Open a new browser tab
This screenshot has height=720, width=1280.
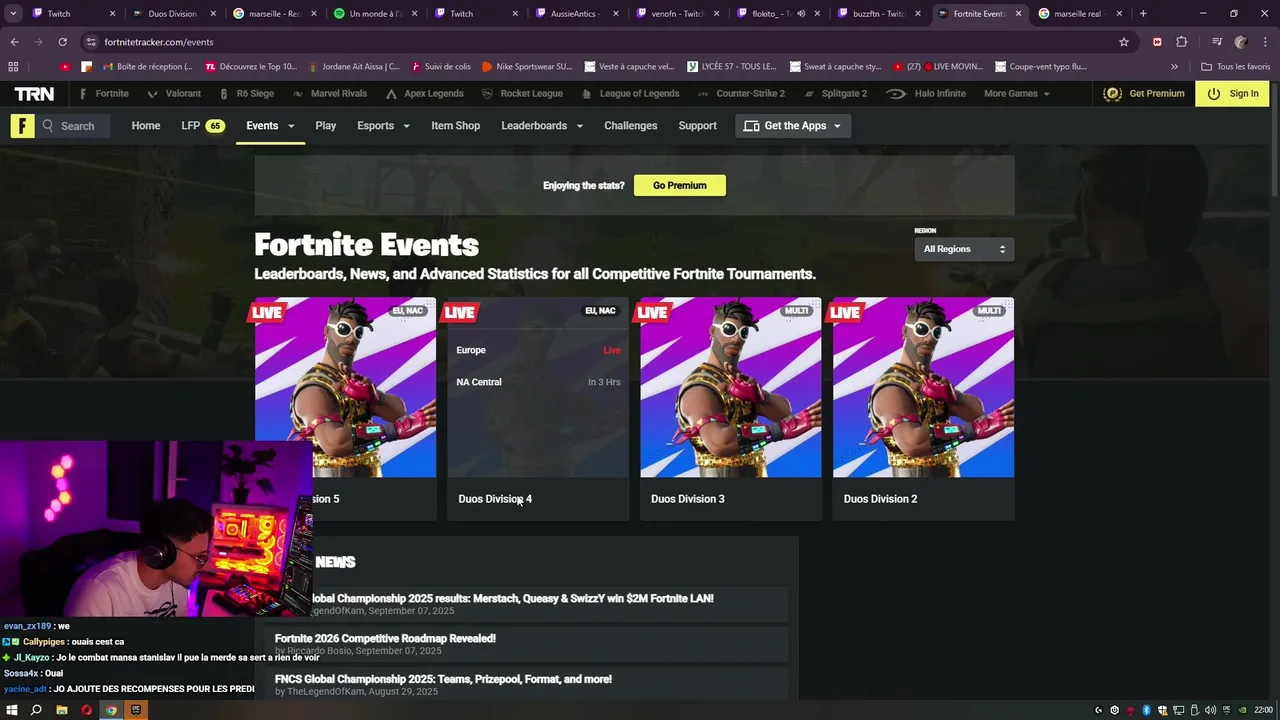point(1143,14)
